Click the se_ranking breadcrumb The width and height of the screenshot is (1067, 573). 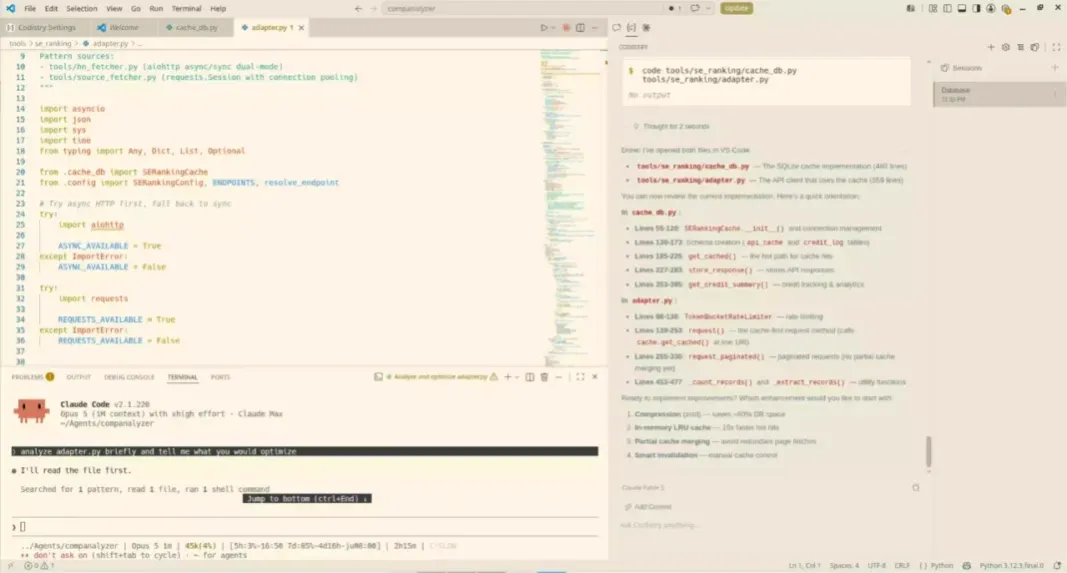[x=53, y=44]
